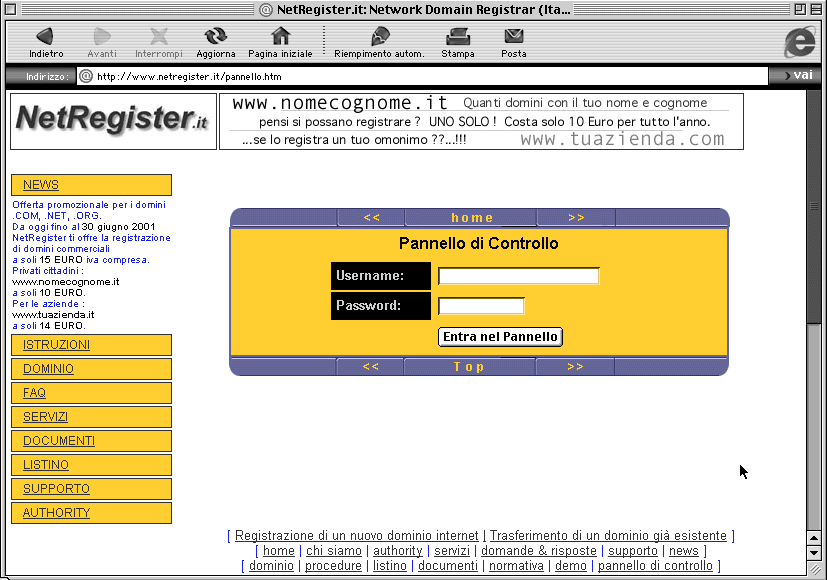Click the address URL field
827x580 pixels.
coord(422,76)
